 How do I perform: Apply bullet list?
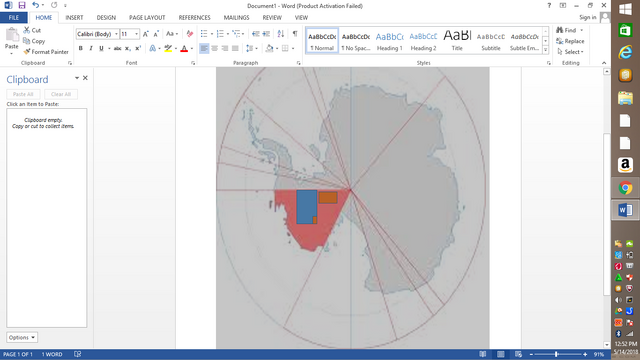(204, 34)
